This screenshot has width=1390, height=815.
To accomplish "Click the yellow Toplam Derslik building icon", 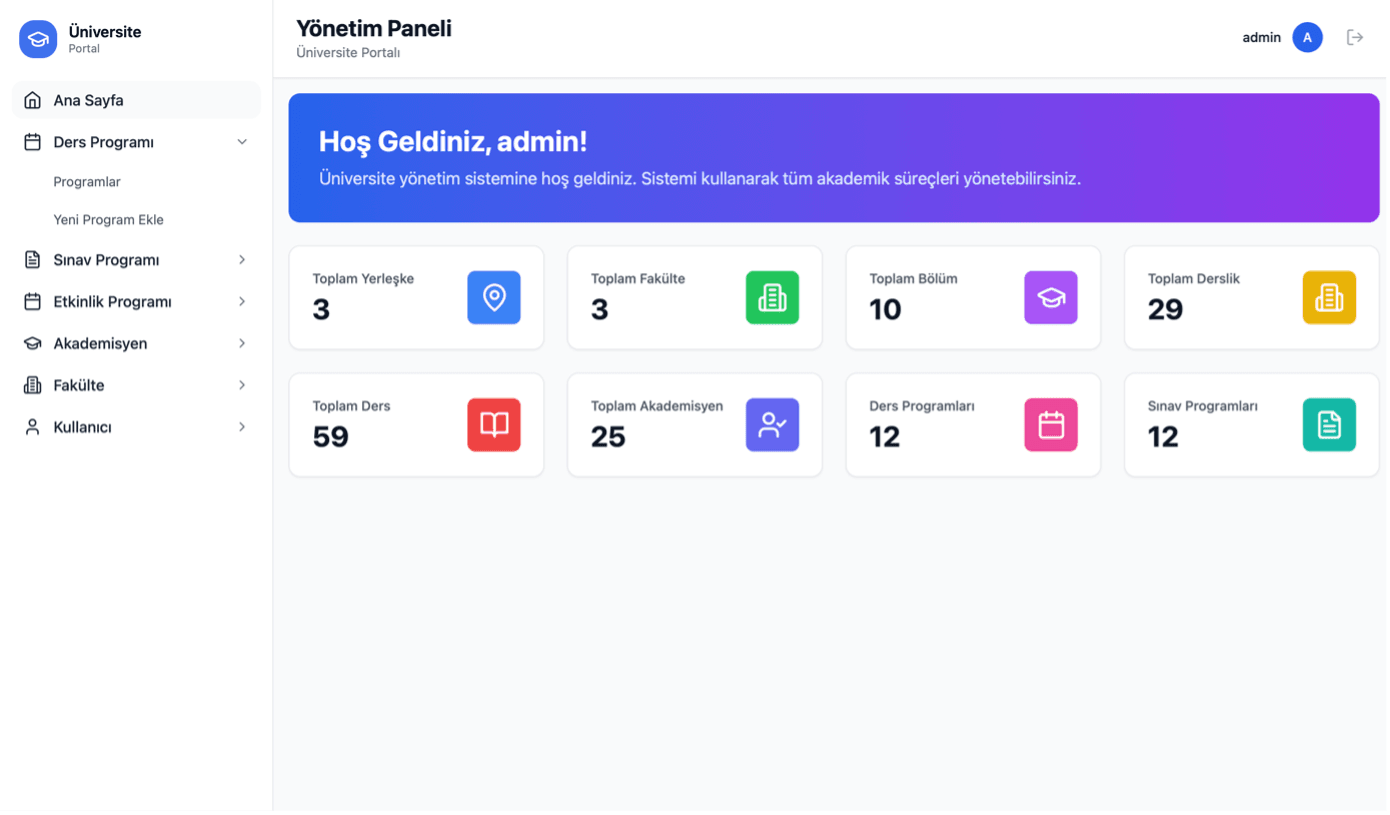I will (1329, 297).
